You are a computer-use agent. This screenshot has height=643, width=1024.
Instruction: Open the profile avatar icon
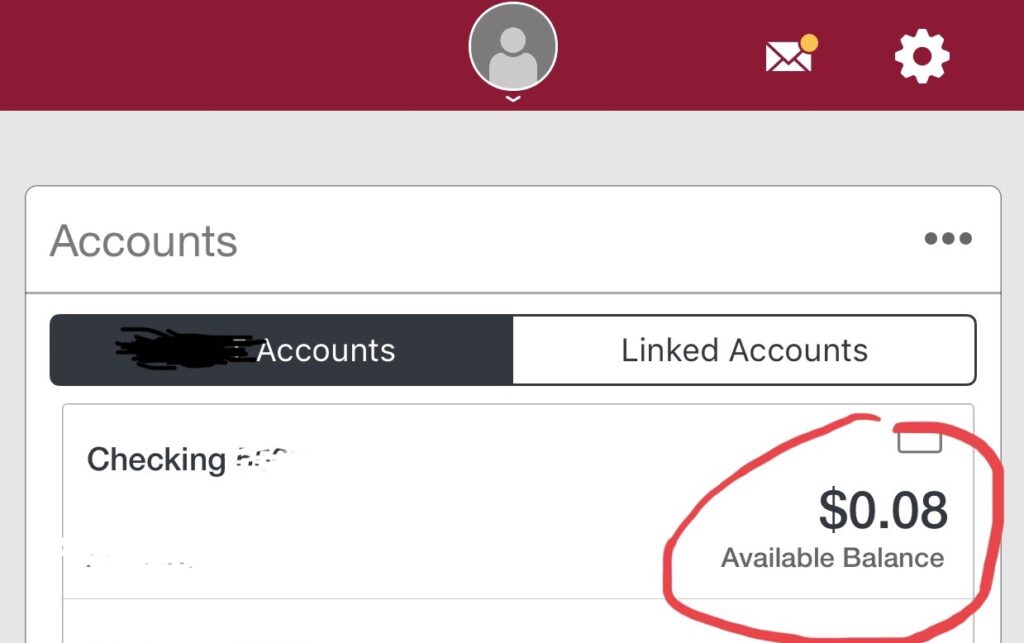[x=513, y=47]
